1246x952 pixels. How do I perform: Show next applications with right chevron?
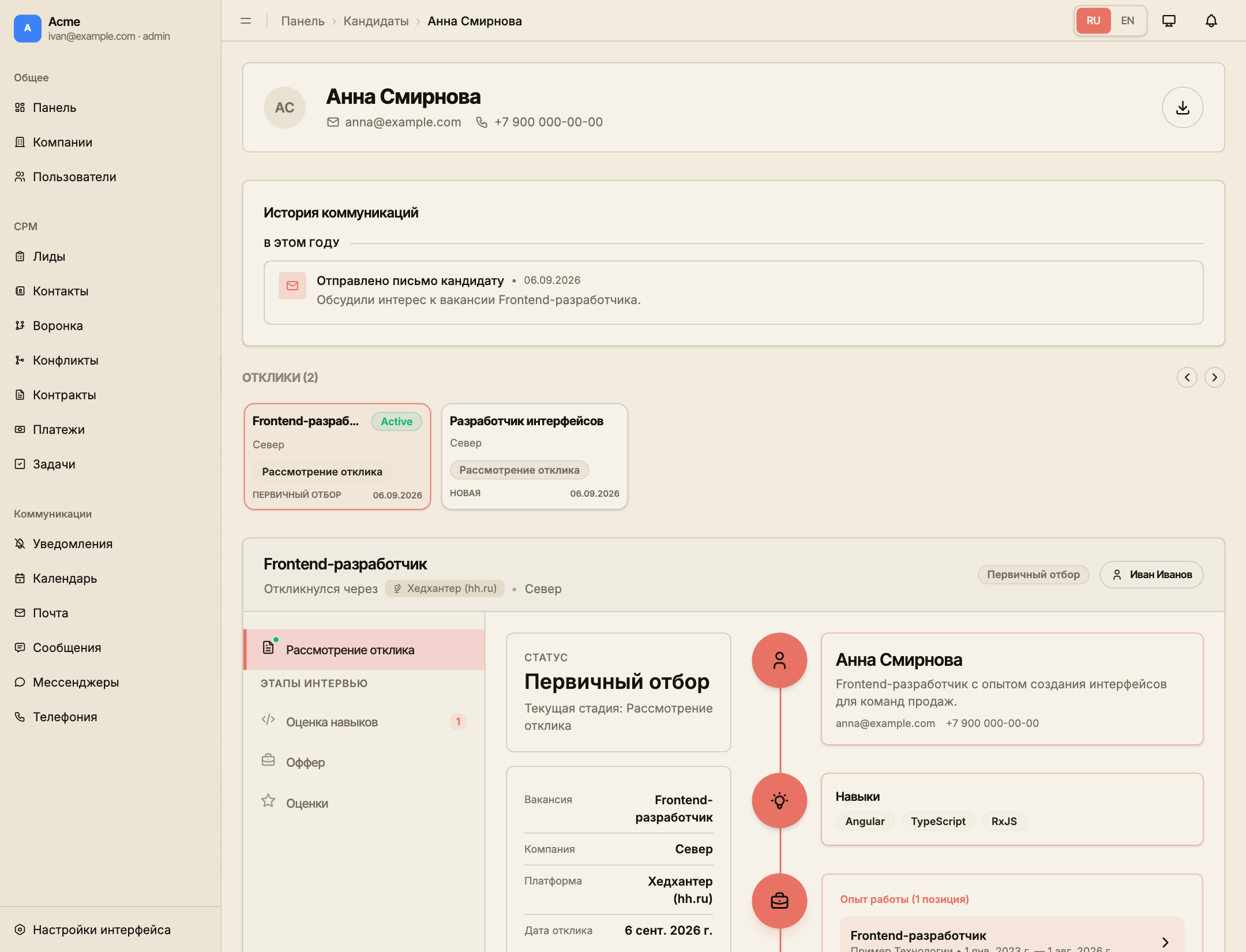coord(1215,377)
